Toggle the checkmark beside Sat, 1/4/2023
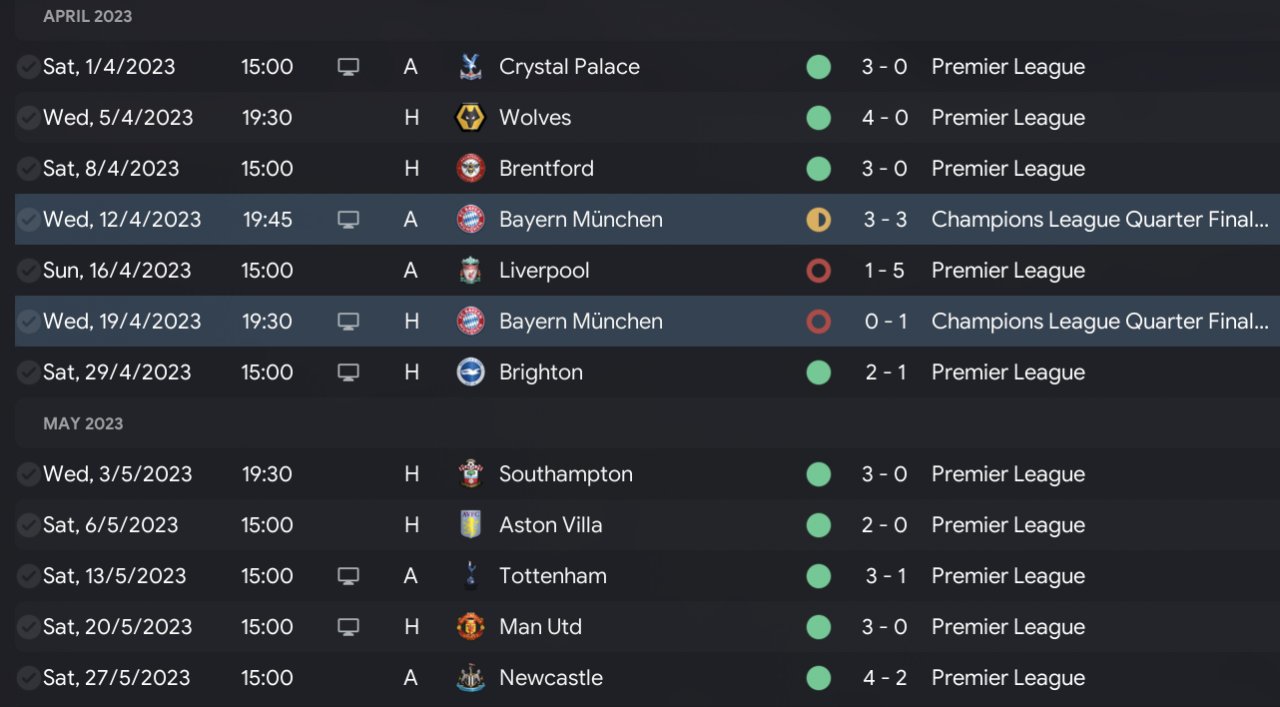Viewport: 1280px width, 707px height. [x=28, y=67]
